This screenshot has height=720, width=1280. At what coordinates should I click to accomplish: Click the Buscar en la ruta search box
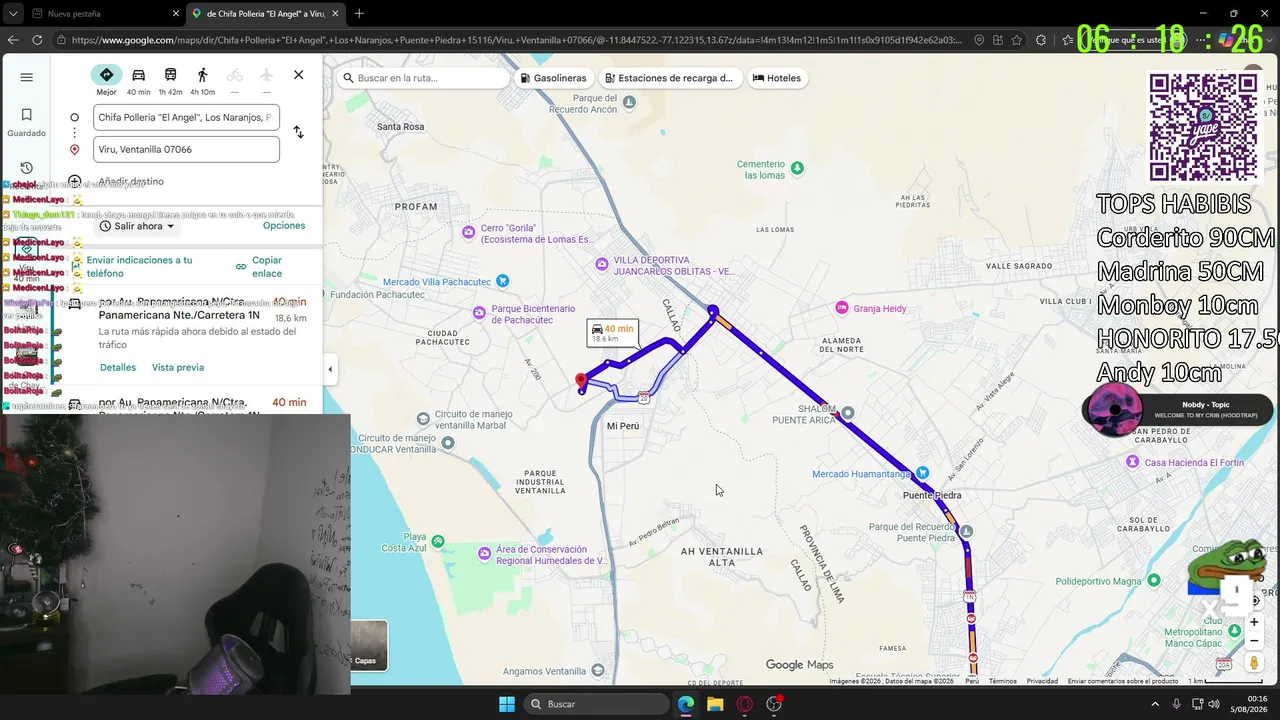click(423, 78)
